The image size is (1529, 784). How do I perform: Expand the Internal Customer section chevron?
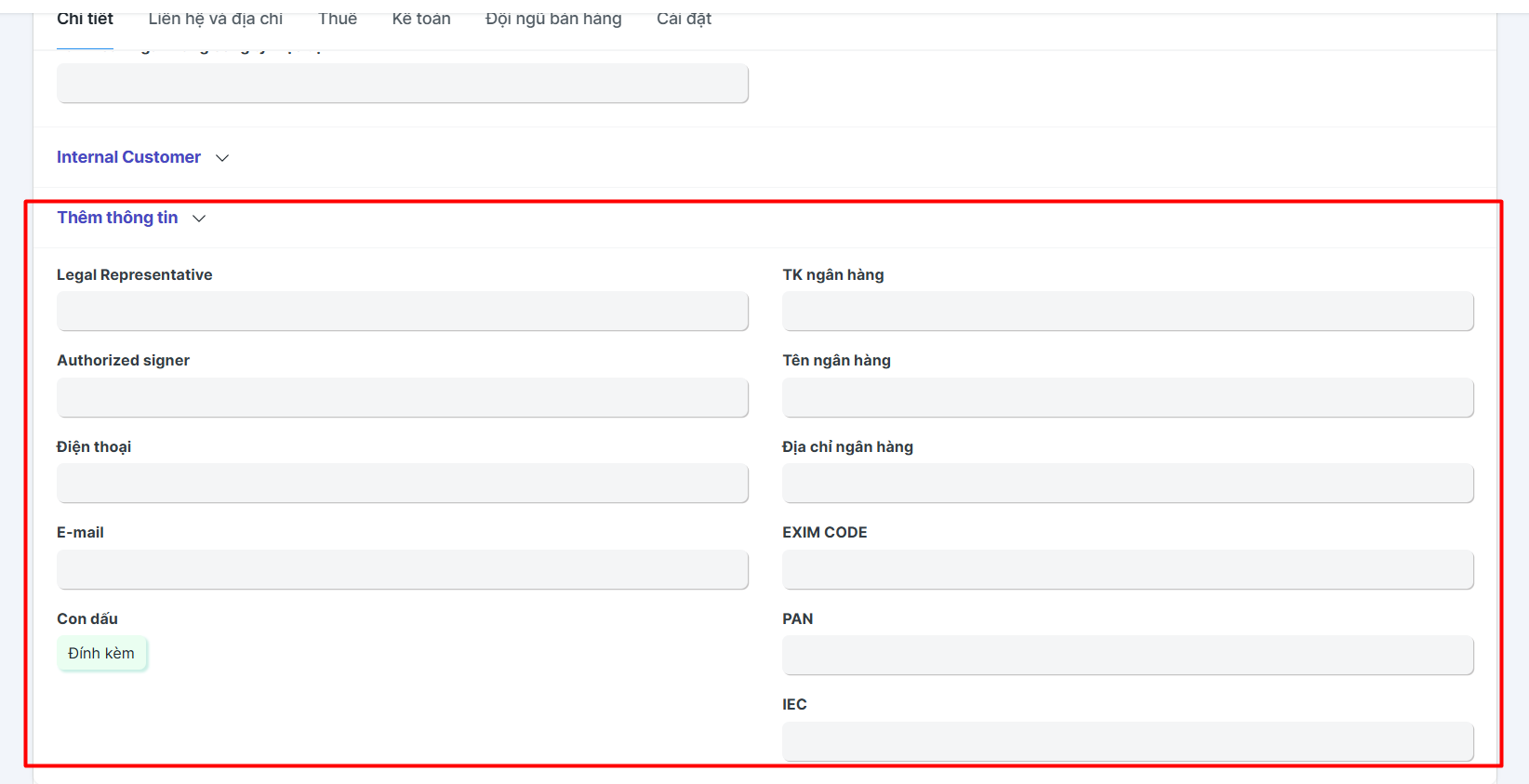click(222, 158)
